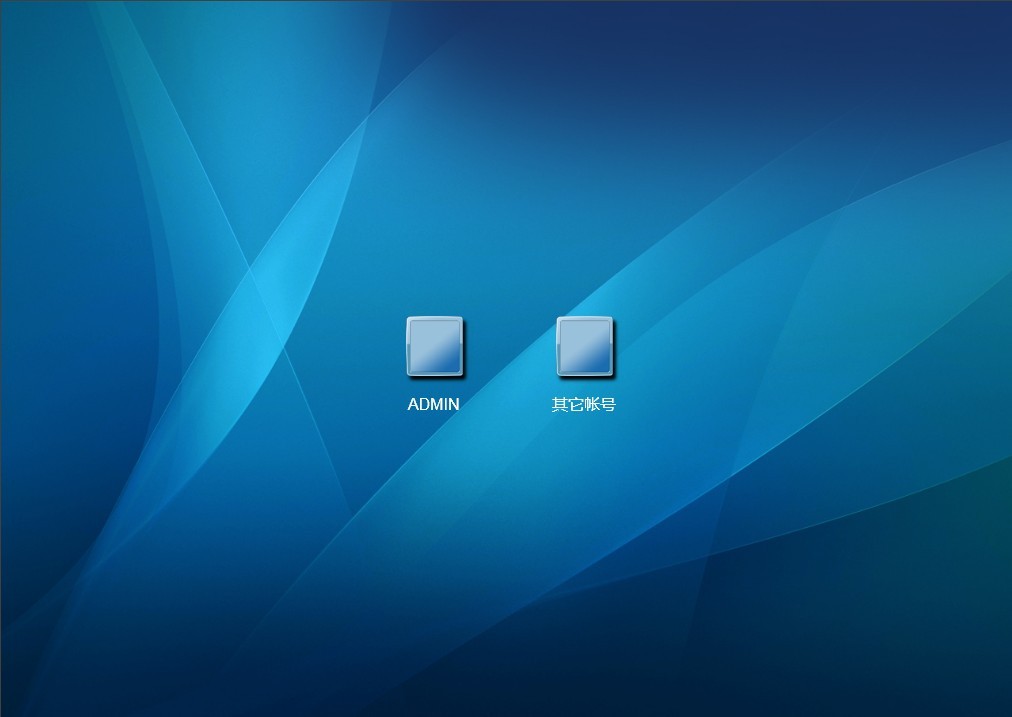Select the ADMIN user avatar icon
This screenshot has width=1012, height=717.
(434, 347)
